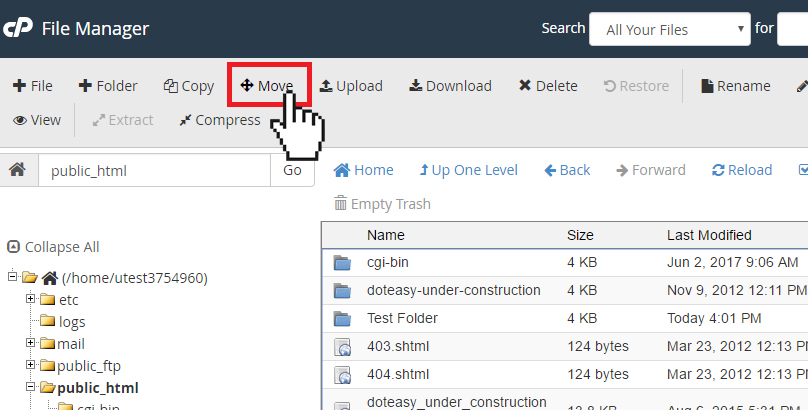Image resolution: width=808 pixels, height=410 pixels.
Task: Click the Forward navigation link
Action: [651, 170]
